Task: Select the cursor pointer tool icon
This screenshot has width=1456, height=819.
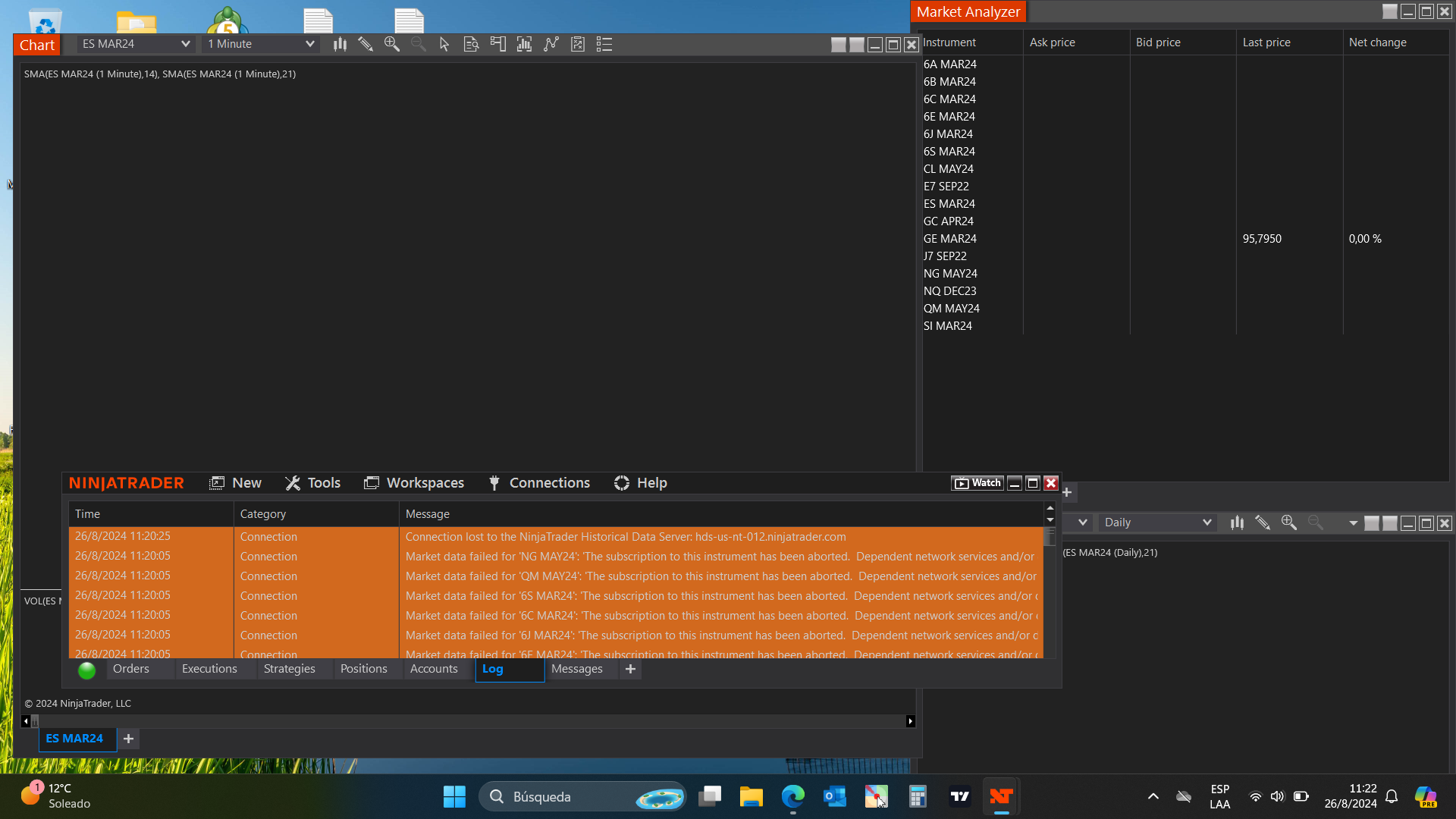Action: 444,44
